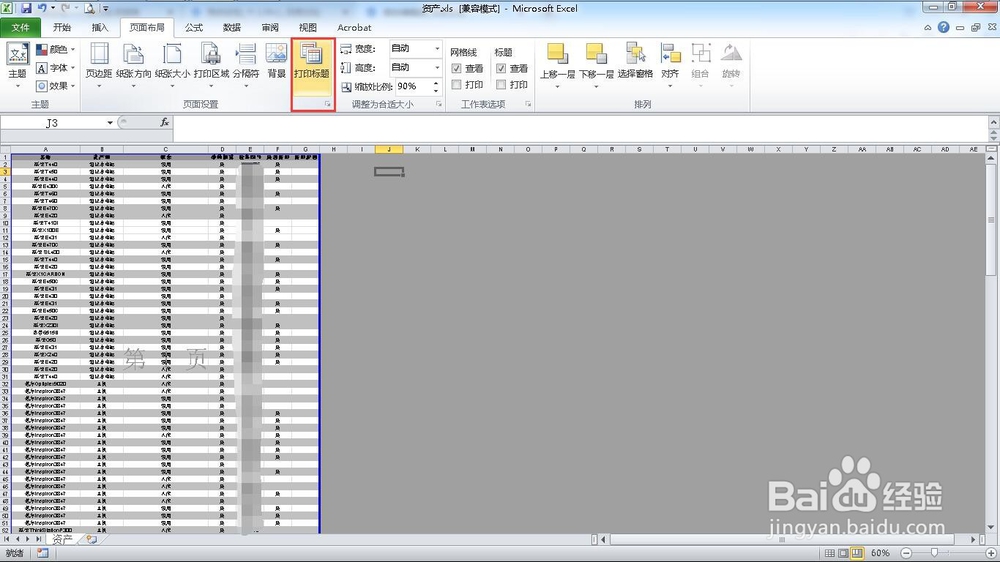
Task: Save the workbook from the quick access toolbar
Action: tap(26, 8)
